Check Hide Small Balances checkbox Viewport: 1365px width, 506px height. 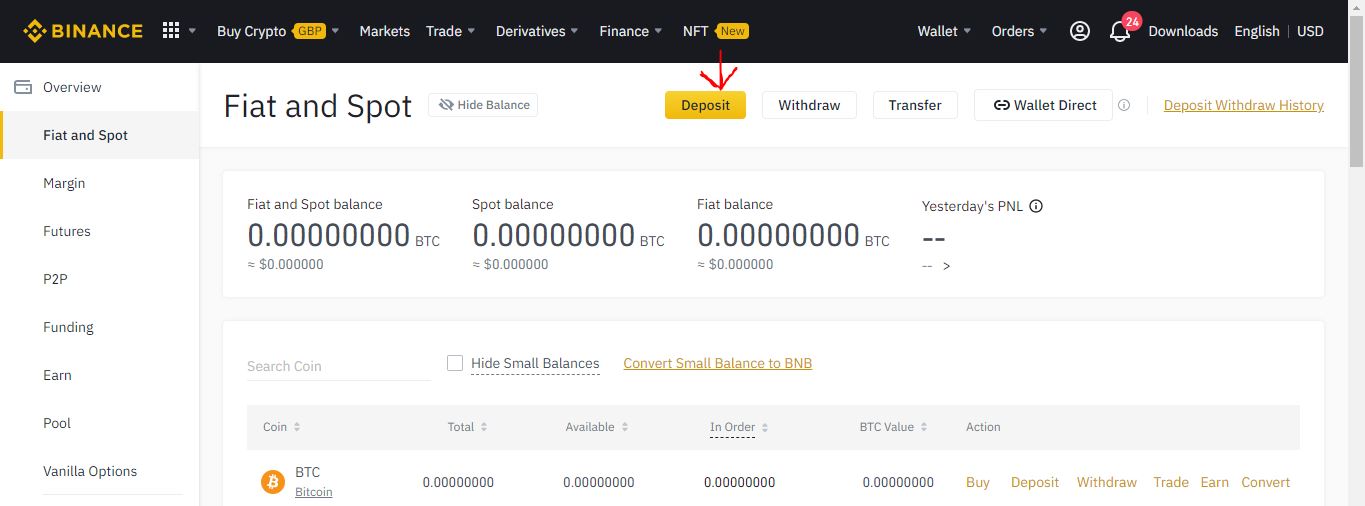tap(455, 363)
